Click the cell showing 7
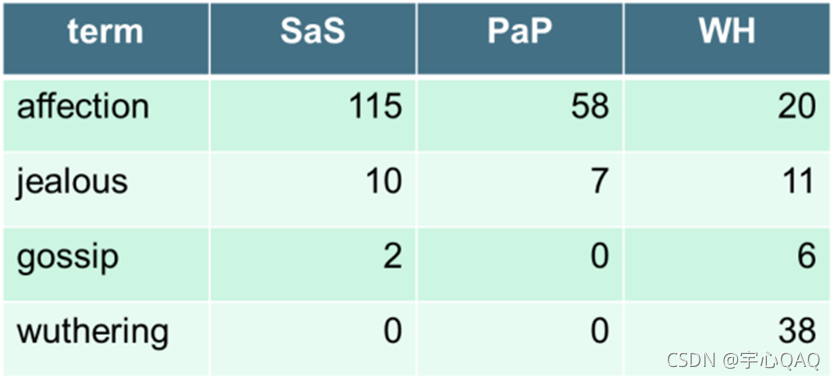The height and width of the screenshot is (381, 835). (x=520, y=189)
